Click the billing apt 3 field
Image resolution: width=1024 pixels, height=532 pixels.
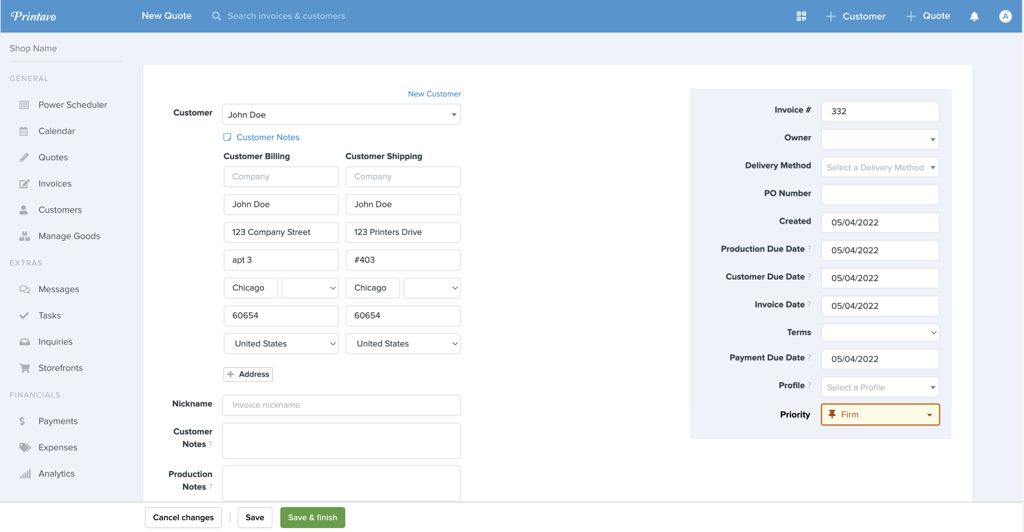pos(281,260)
